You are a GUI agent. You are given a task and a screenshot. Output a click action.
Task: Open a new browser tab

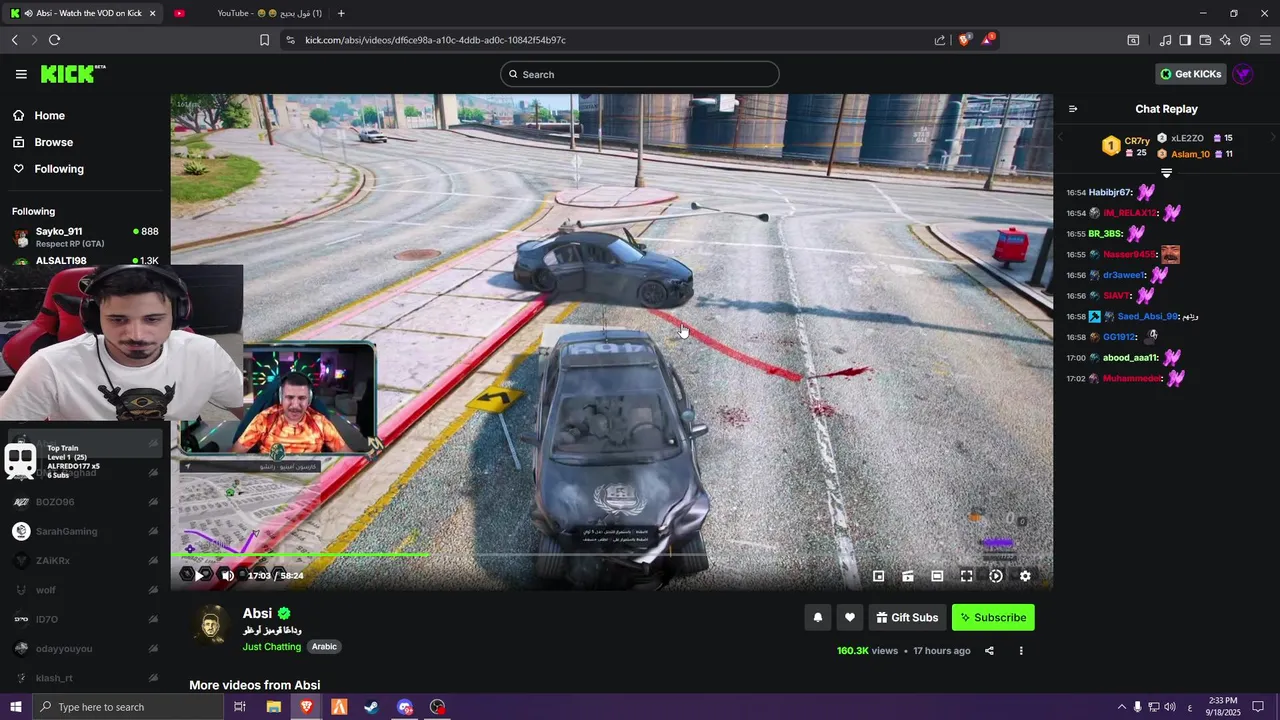(341, 13)
